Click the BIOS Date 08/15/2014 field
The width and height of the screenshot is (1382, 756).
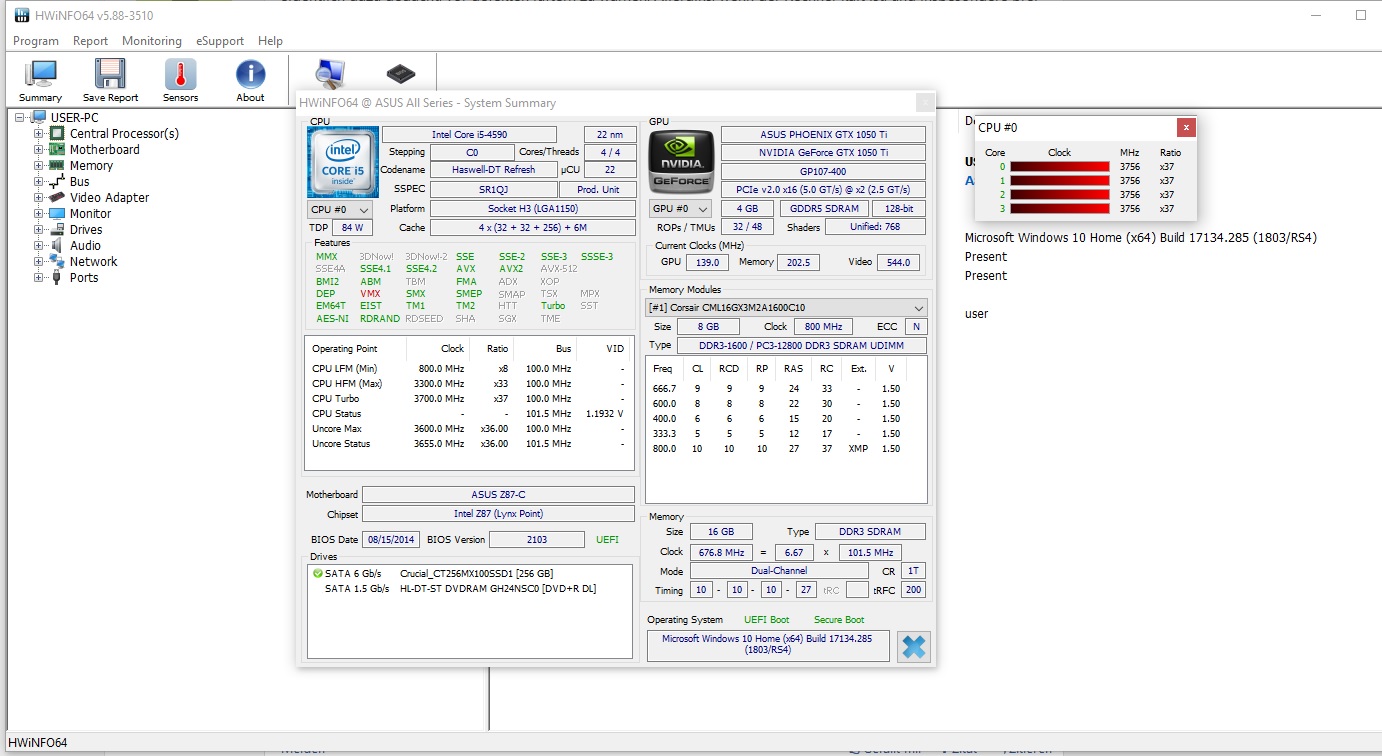pos(390,540)
